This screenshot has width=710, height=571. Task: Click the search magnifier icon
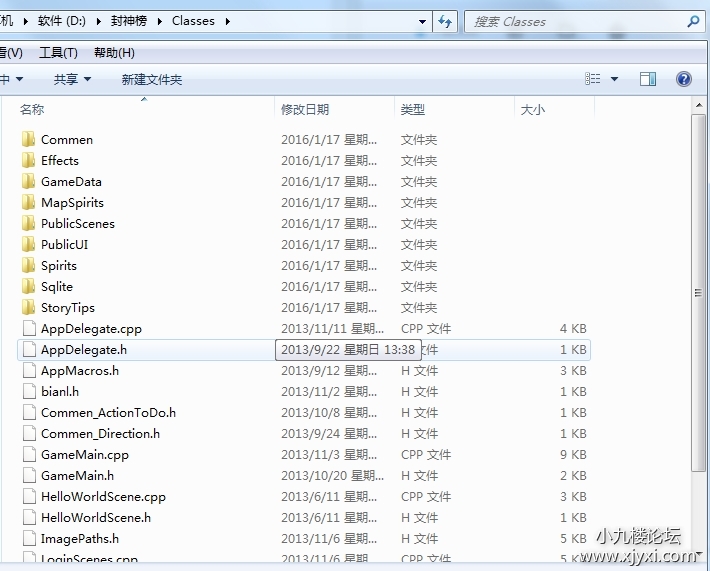point(692,21)
